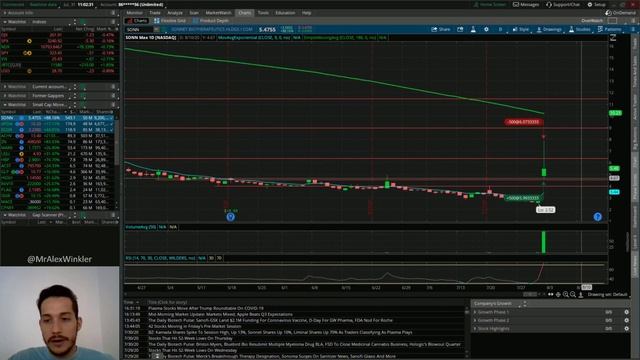
Task: Launch OnDemand mode
Action: (x=620, y=13)
